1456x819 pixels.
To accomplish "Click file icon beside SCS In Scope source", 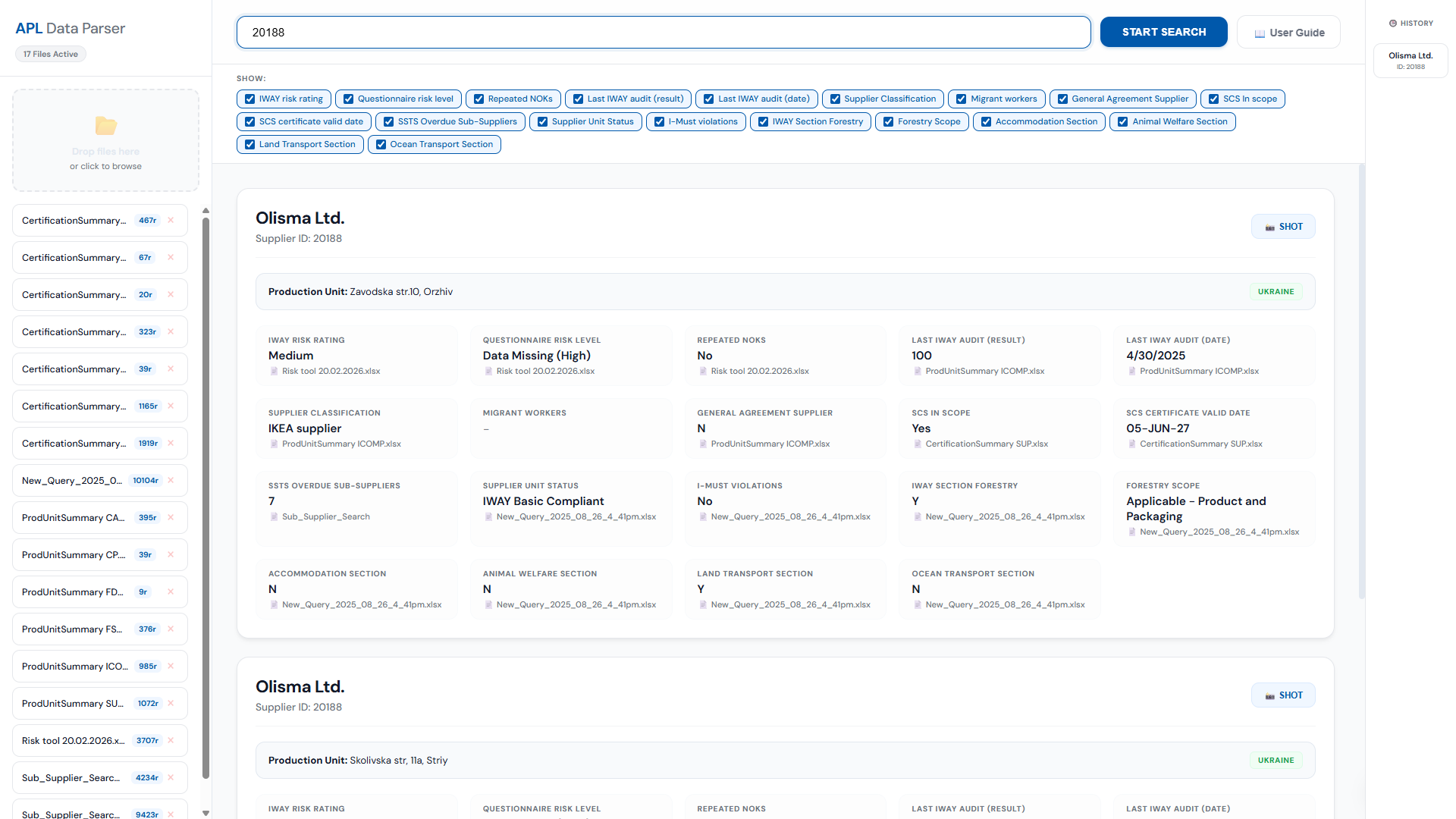I will 918,444.
